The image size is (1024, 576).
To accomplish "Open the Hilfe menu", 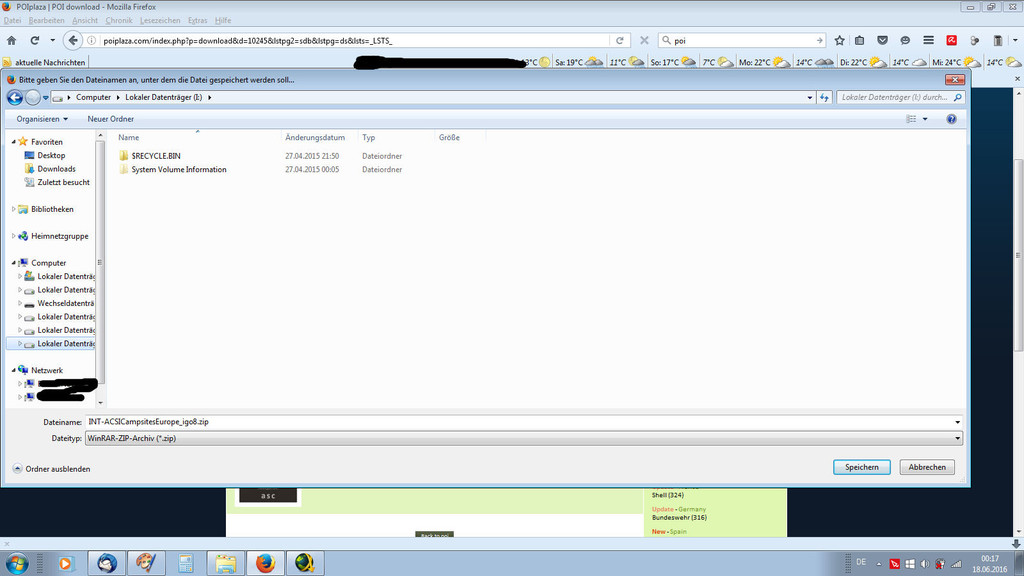I will tap(223, 20).
